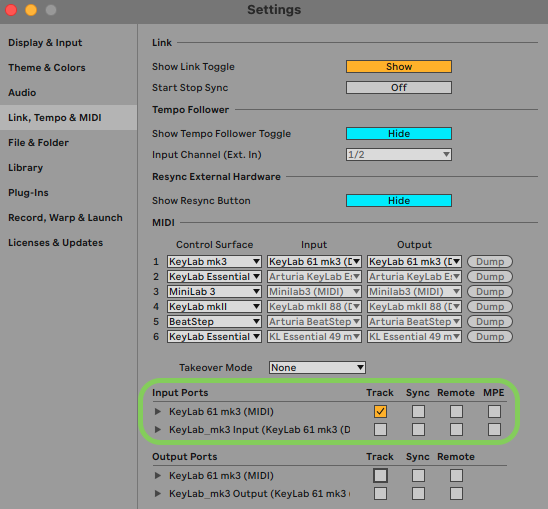Click Dump button for row 6
Viewport: 548px width, 509px height.
pos(490,337)
